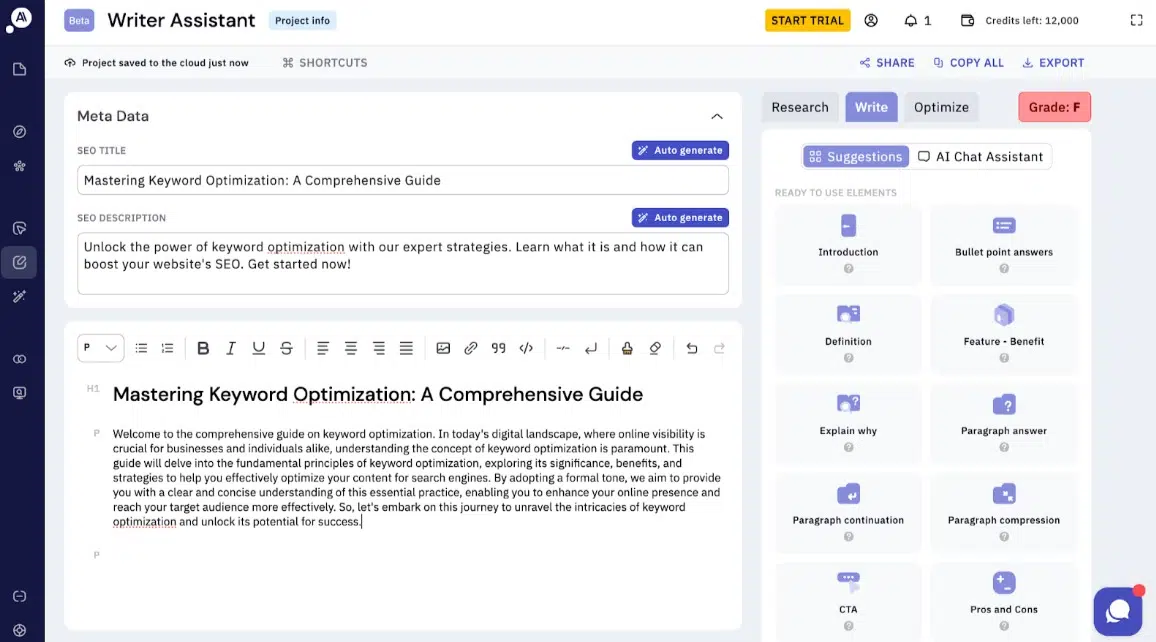Switch to the Research tab

point(800,107)
